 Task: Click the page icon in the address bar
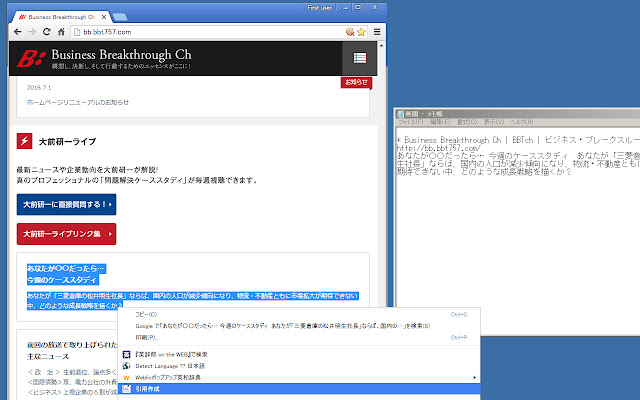click(x=77, y=32)
